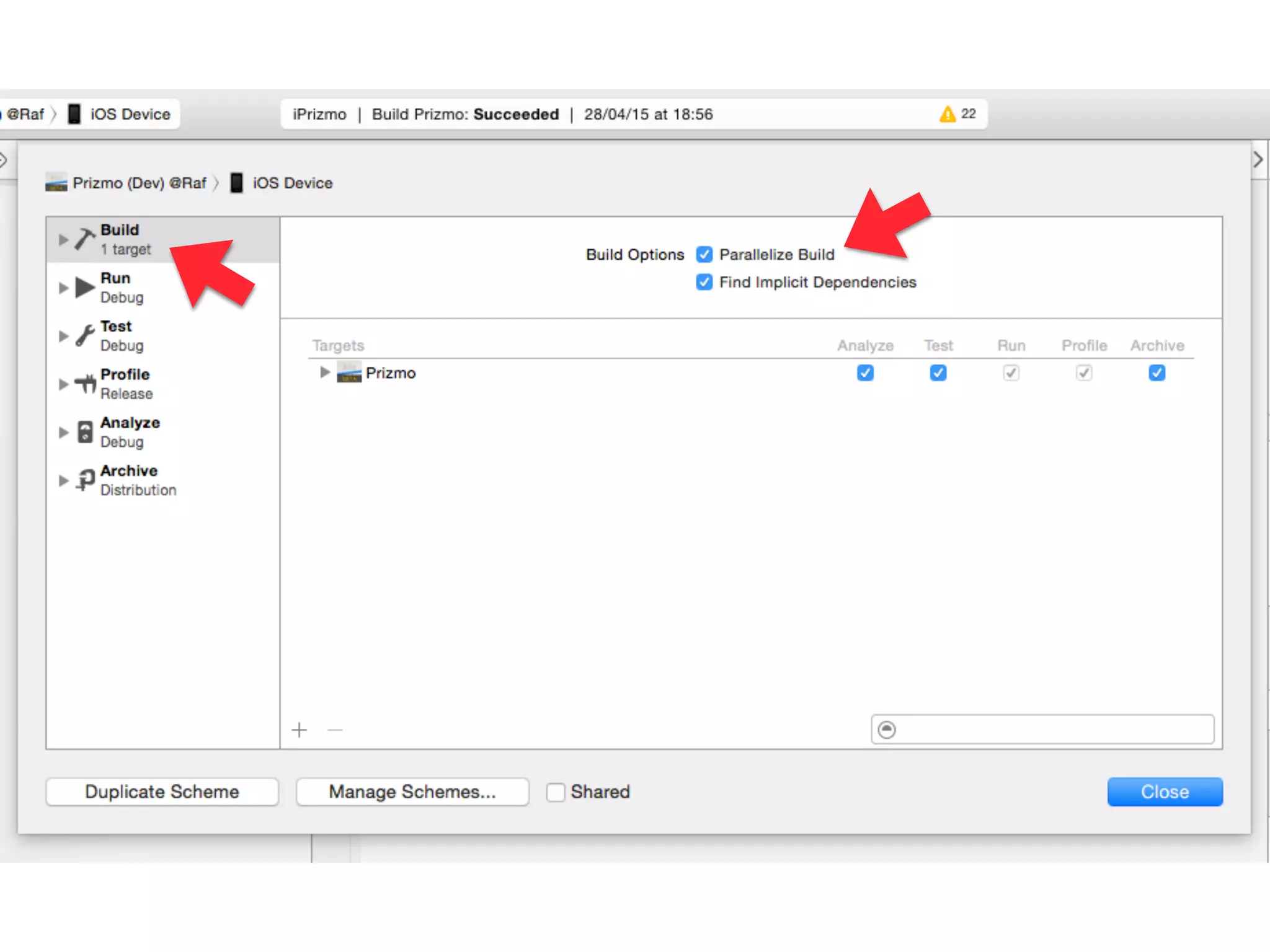The height and width of the screenshot is (952, 1270).
Task: Expand the Run Debug section
Action: click(x=63, y=288)
